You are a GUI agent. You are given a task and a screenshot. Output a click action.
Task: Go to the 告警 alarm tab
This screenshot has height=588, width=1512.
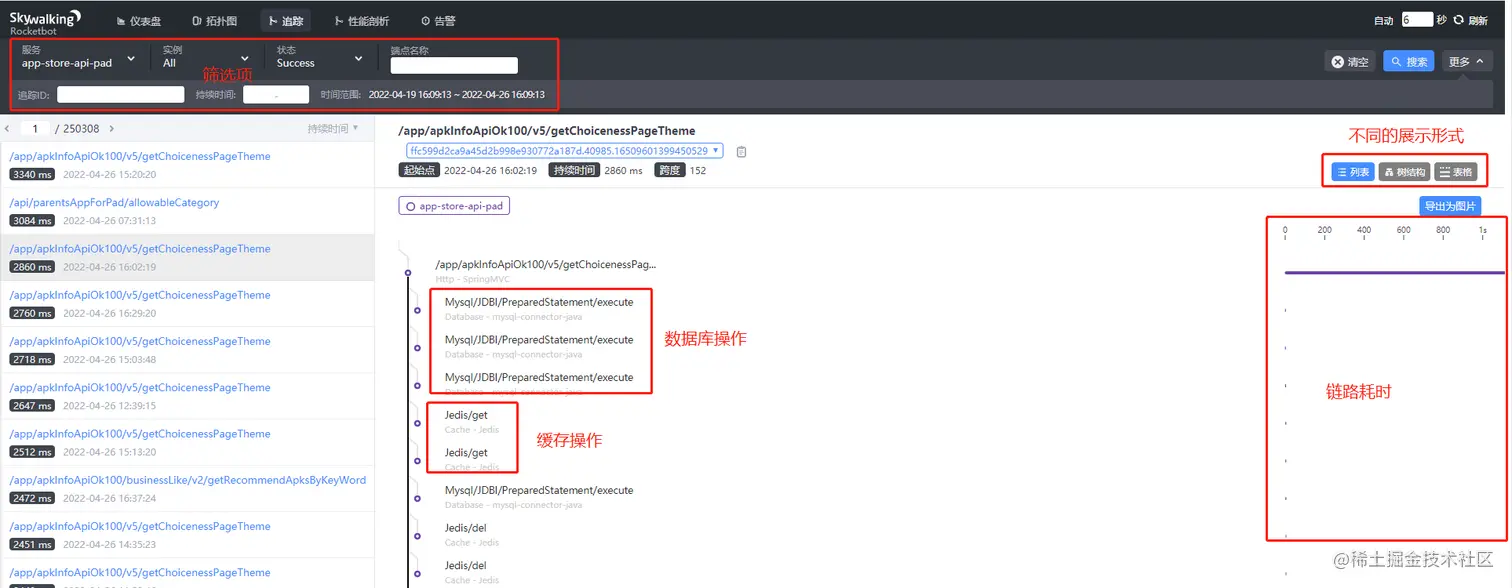(x=438, y=21)
